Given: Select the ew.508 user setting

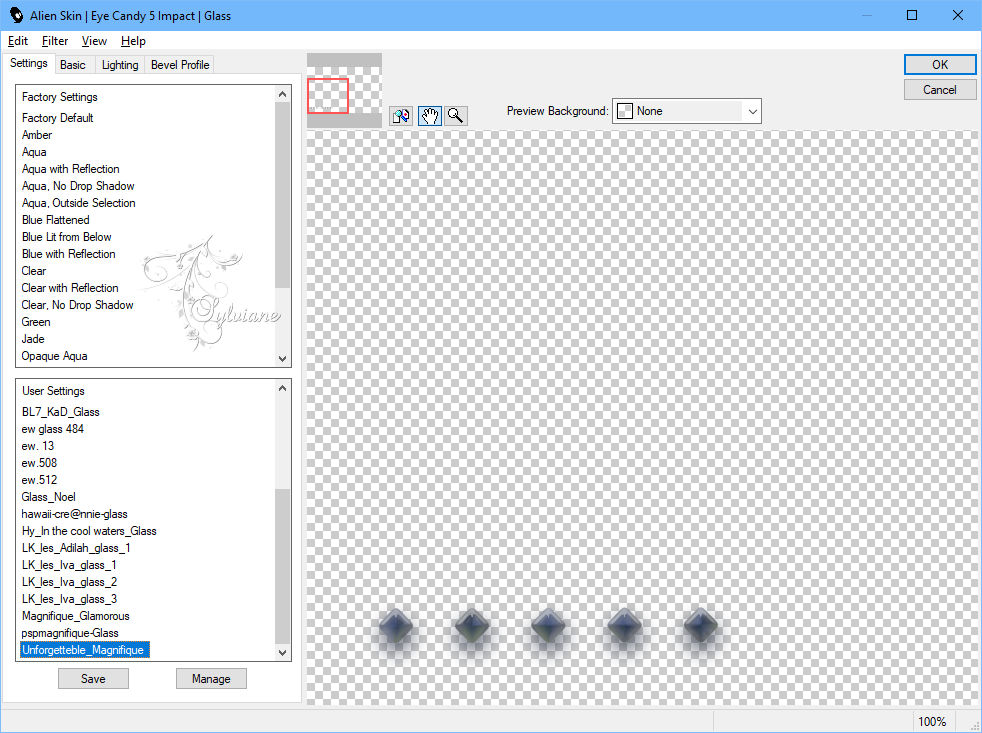Looking at the screenshot, I should [x=39, y=462].
